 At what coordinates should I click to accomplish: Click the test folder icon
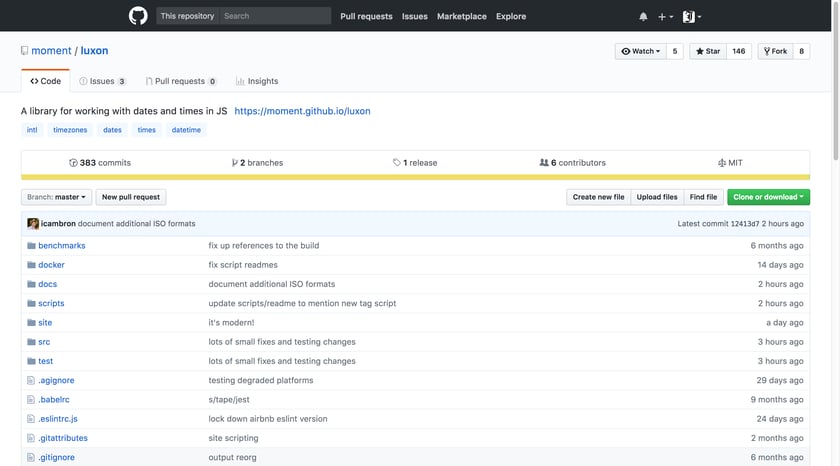pyautogui.click(x=31, y=361)
